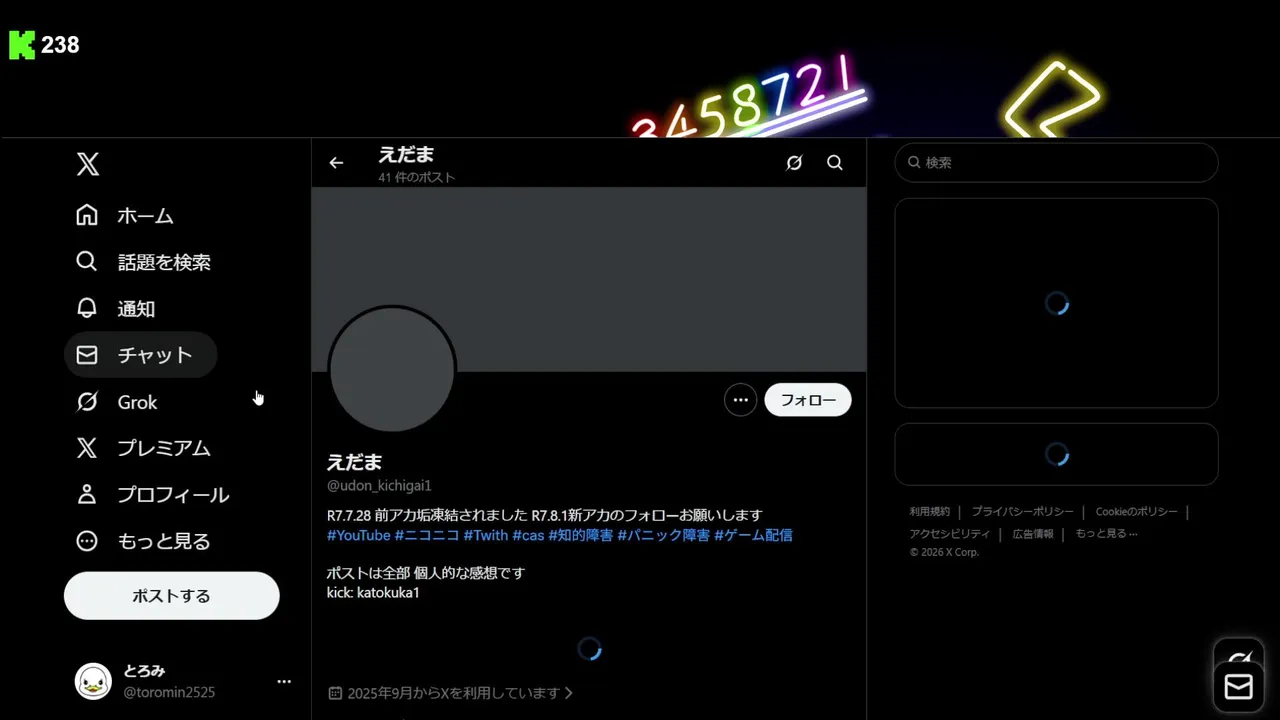Open アクセシビリティ footer link

(950, 534)
